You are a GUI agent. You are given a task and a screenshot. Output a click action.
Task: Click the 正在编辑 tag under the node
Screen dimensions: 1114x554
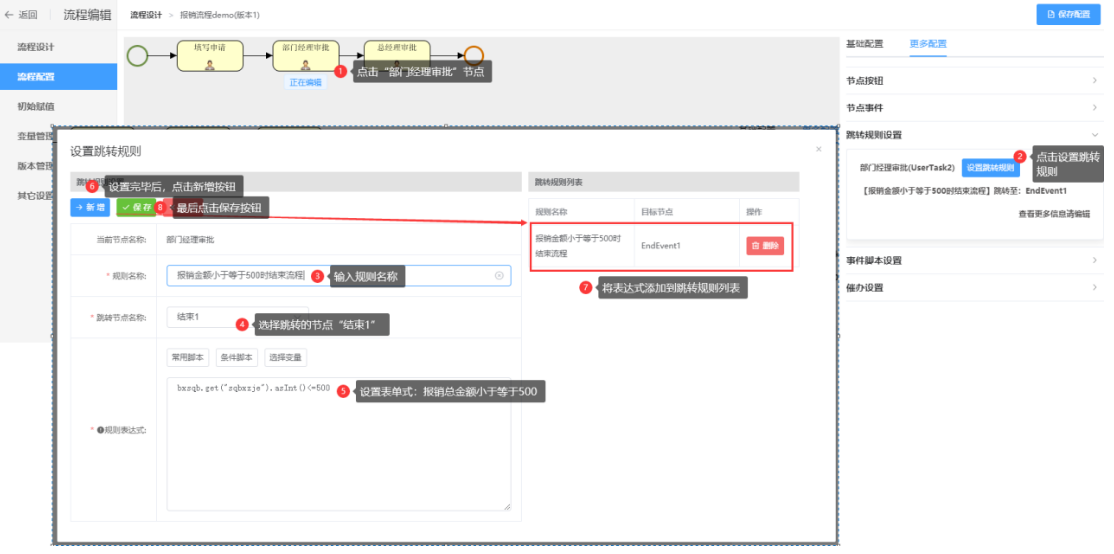[x=305, y=82]
